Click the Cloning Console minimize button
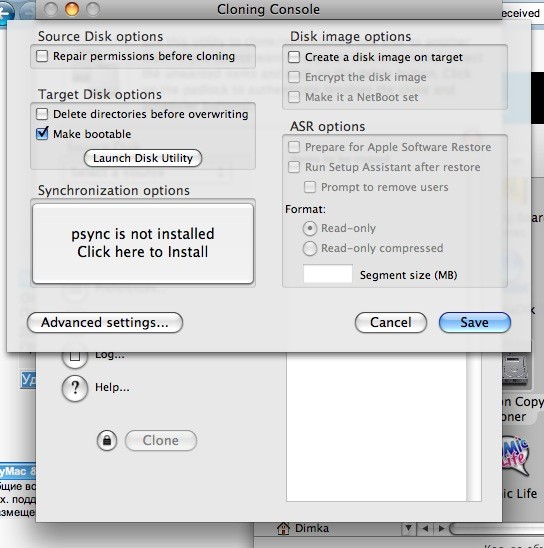 (72, 9)
